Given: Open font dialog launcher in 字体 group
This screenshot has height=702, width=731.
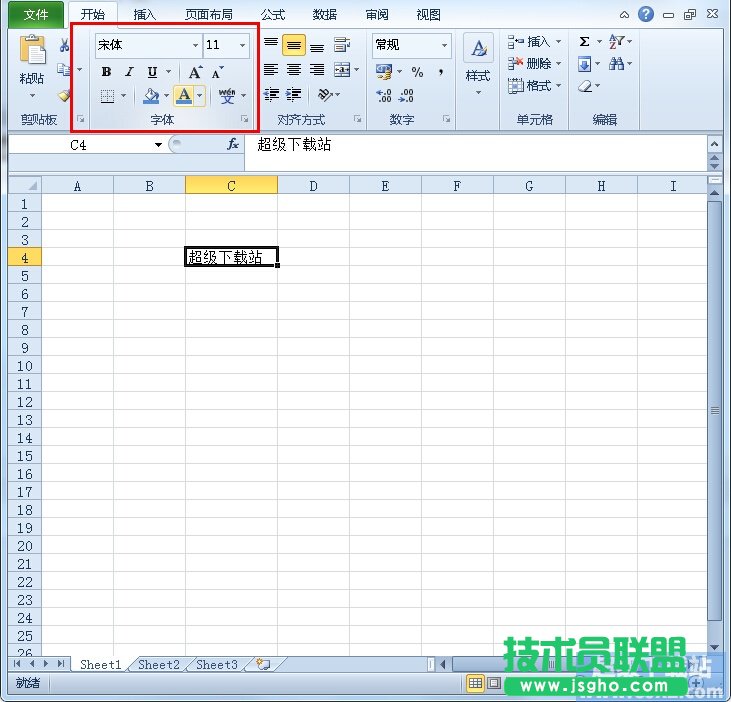Looking at the screenshot, I should [x=244, y=119].
